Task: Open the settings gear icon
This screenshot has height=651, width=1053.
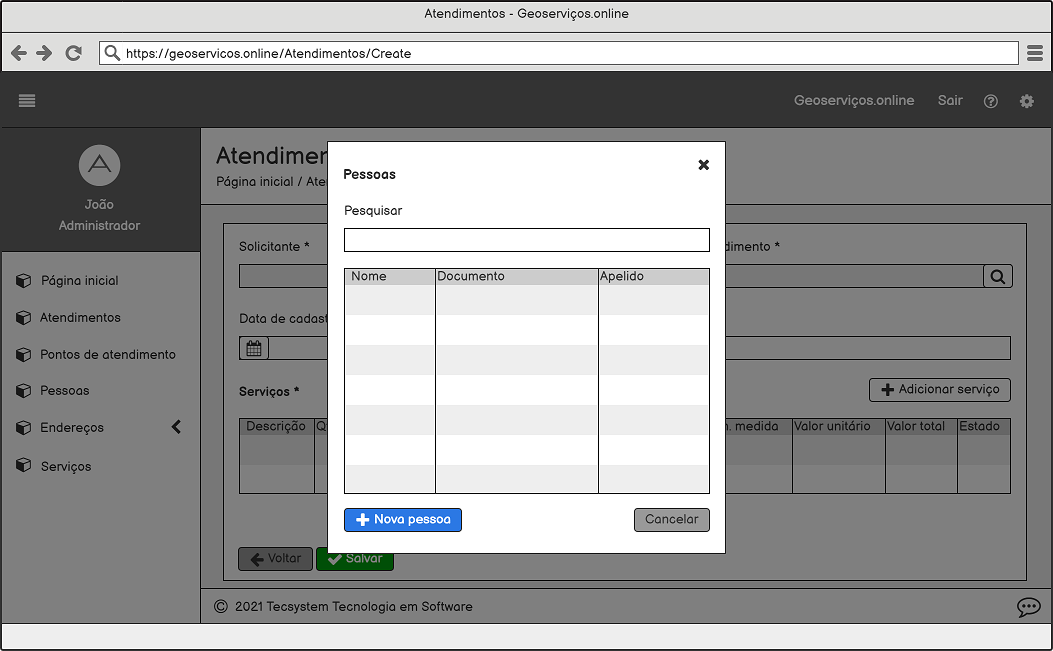Action: click(x=1026, y=101)
